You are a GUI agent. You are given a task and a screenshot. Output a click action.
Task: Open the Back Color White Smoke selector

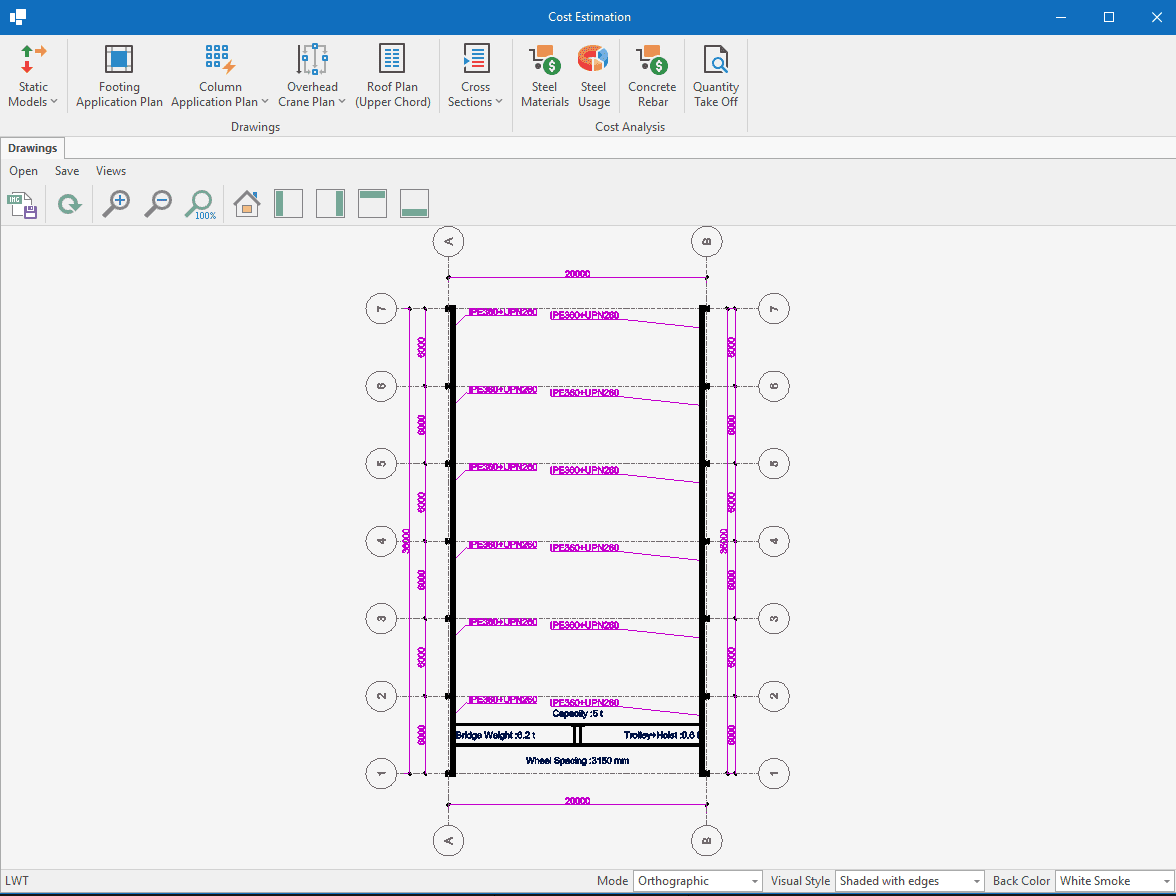click(x=1114, y=881)
